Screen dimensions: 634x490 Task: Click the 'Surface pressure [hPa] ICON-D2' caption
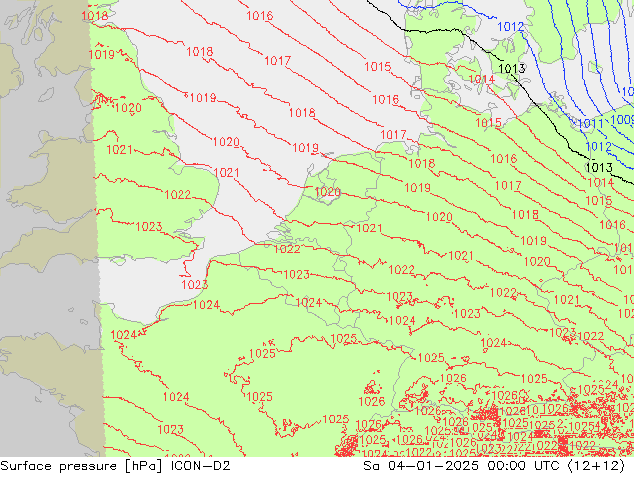(x=115, y=466)
